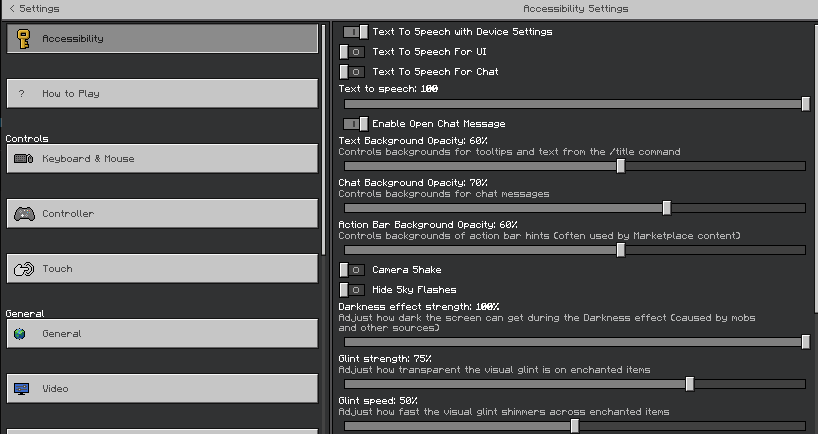Click the Keyboard & Mouse icon
Screen dimensions: 818x434
(x=23, y=159)
